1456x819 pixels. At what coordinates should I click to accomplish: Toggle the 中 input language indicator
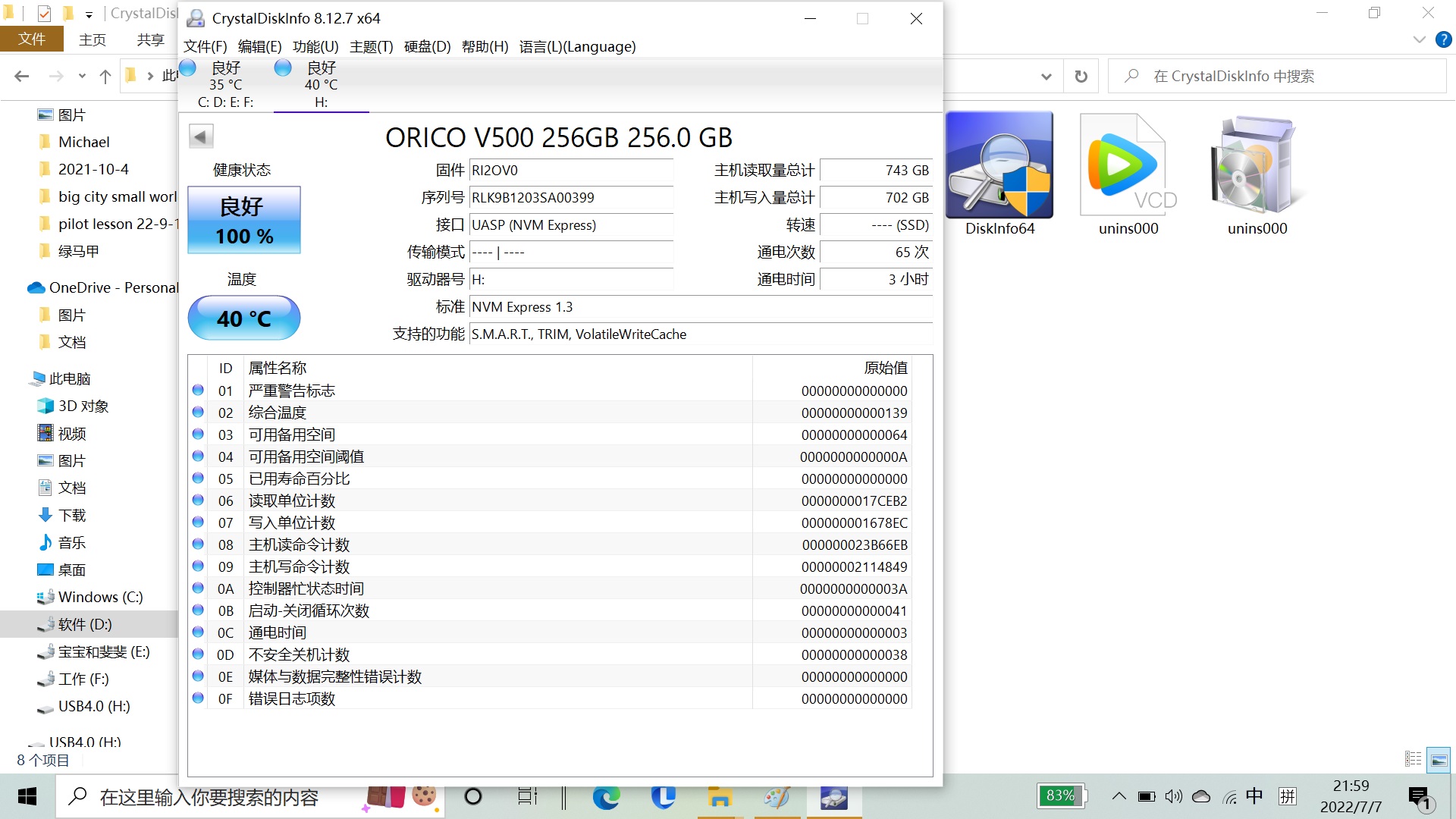1254,796
